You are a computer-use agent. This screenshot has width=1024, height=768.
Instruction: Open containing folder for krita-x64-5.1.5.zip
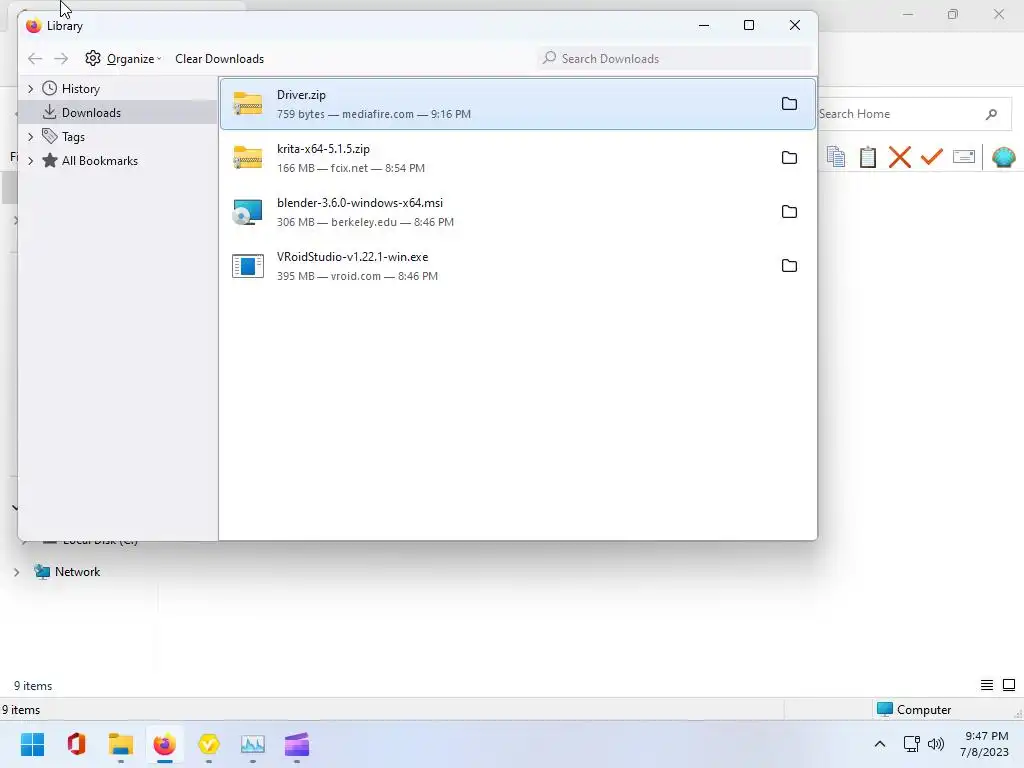point(789,158)
